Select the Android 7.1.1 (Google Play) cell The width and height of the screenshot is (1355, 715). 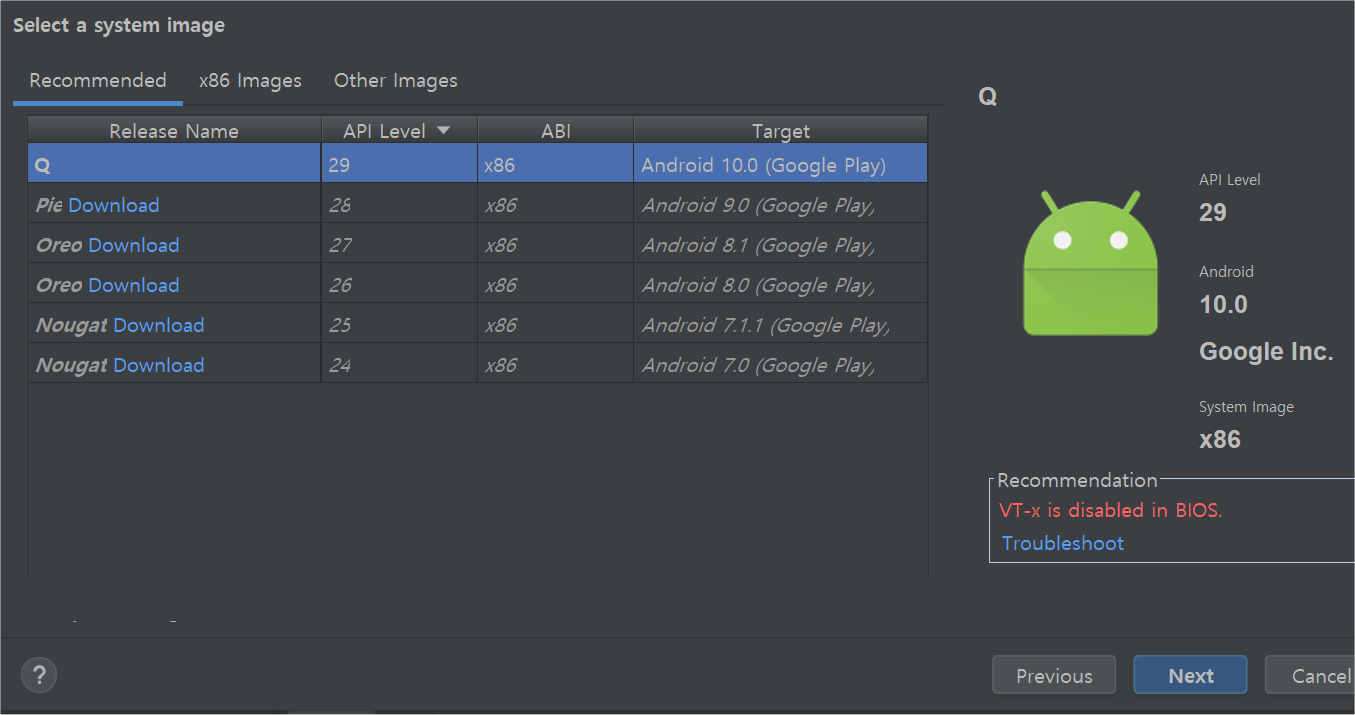[781, 325]
